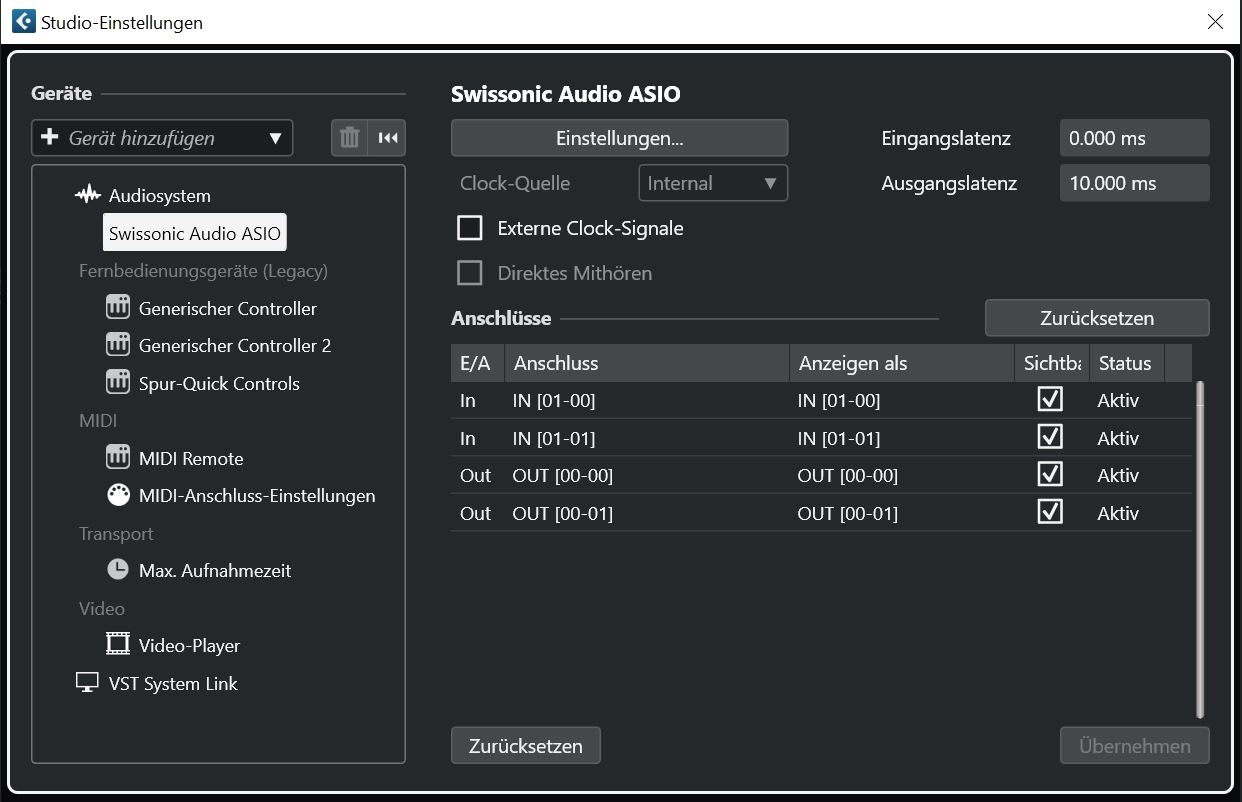Image resolution: width=1242 pixels, height=802 pixels.
Task: Click the Einstellungen... button
Action: tap(620, 138)
